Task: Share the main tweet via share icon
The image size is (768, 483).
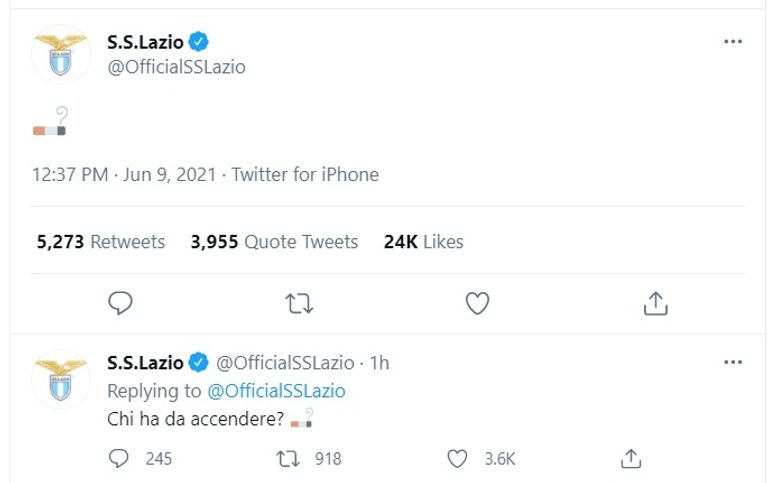Action: [x=655, y=302]
